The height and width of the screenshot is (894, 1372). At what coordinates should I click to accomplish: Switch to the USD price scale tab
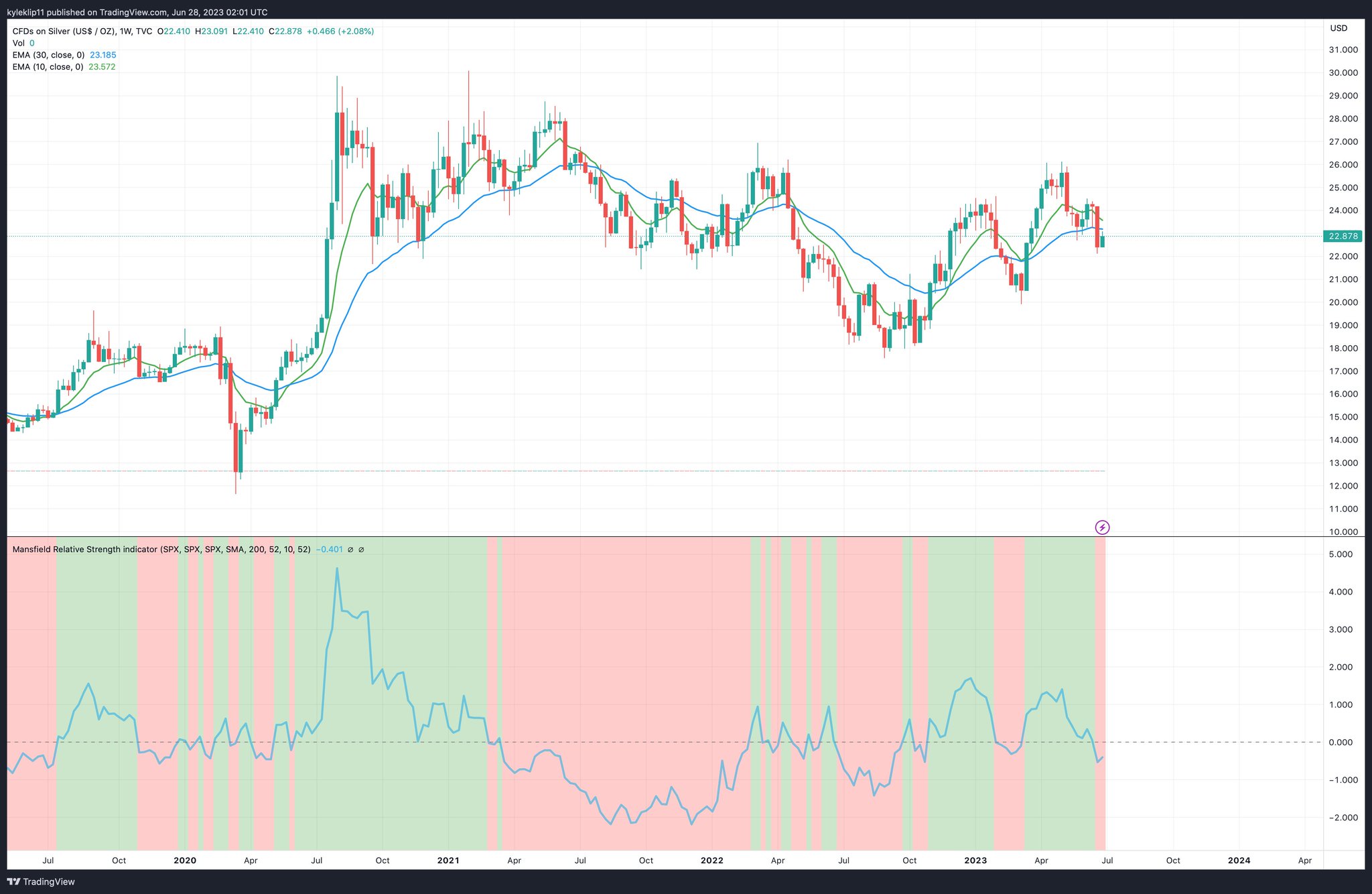[1339, 27]
